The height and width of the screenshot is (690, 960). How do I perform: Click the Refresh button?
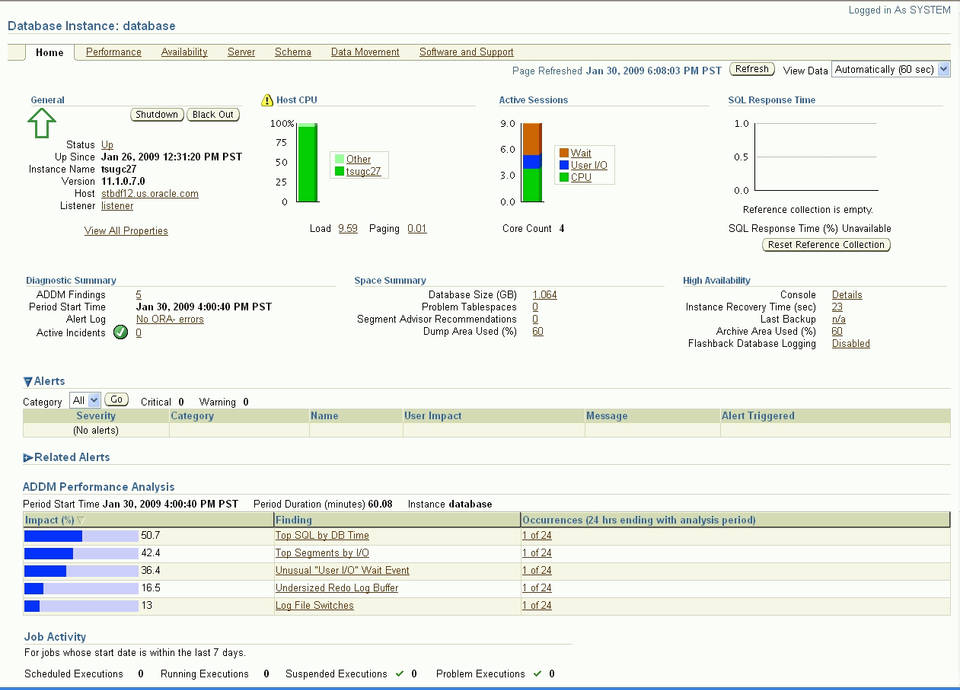click(x=751, y=68)
